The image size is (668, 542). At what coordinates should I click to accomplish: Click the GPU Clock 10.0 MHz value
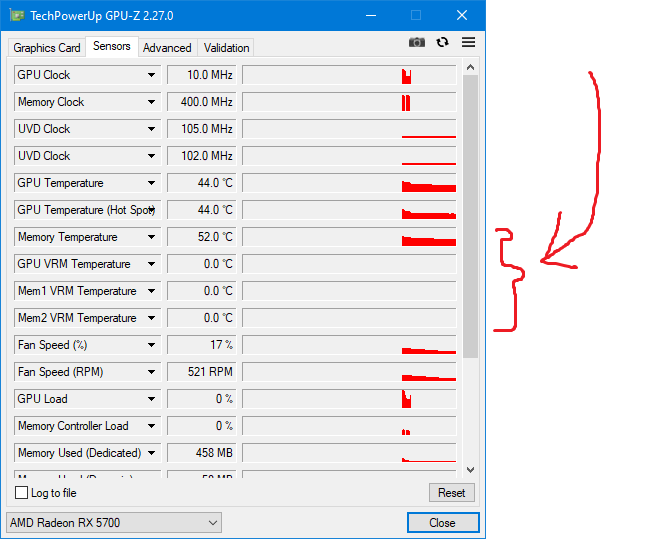tap(202, 75)
